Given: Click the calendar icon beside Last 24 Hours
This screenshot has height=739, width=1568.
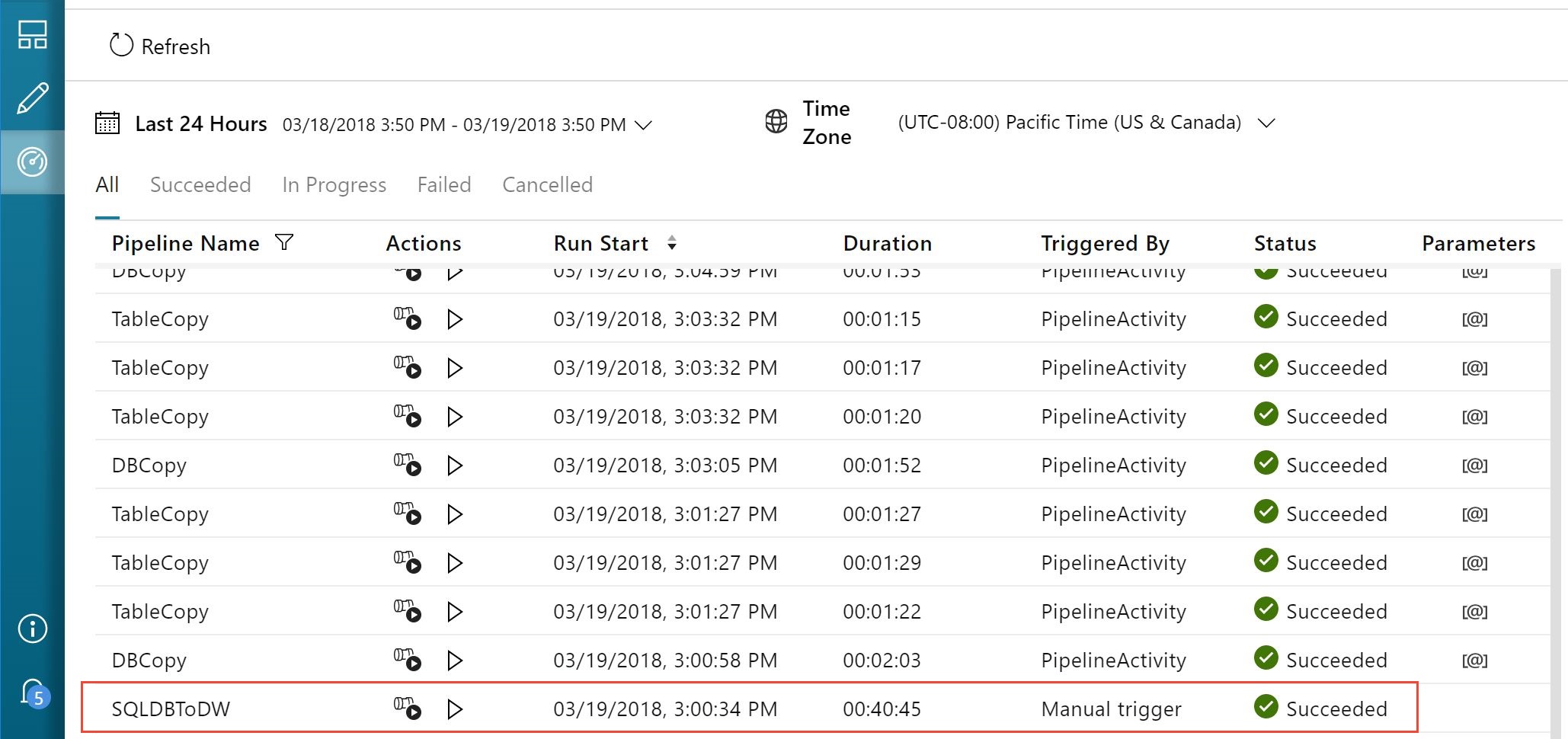Looking at the screenshot, I should click(107, 123).
